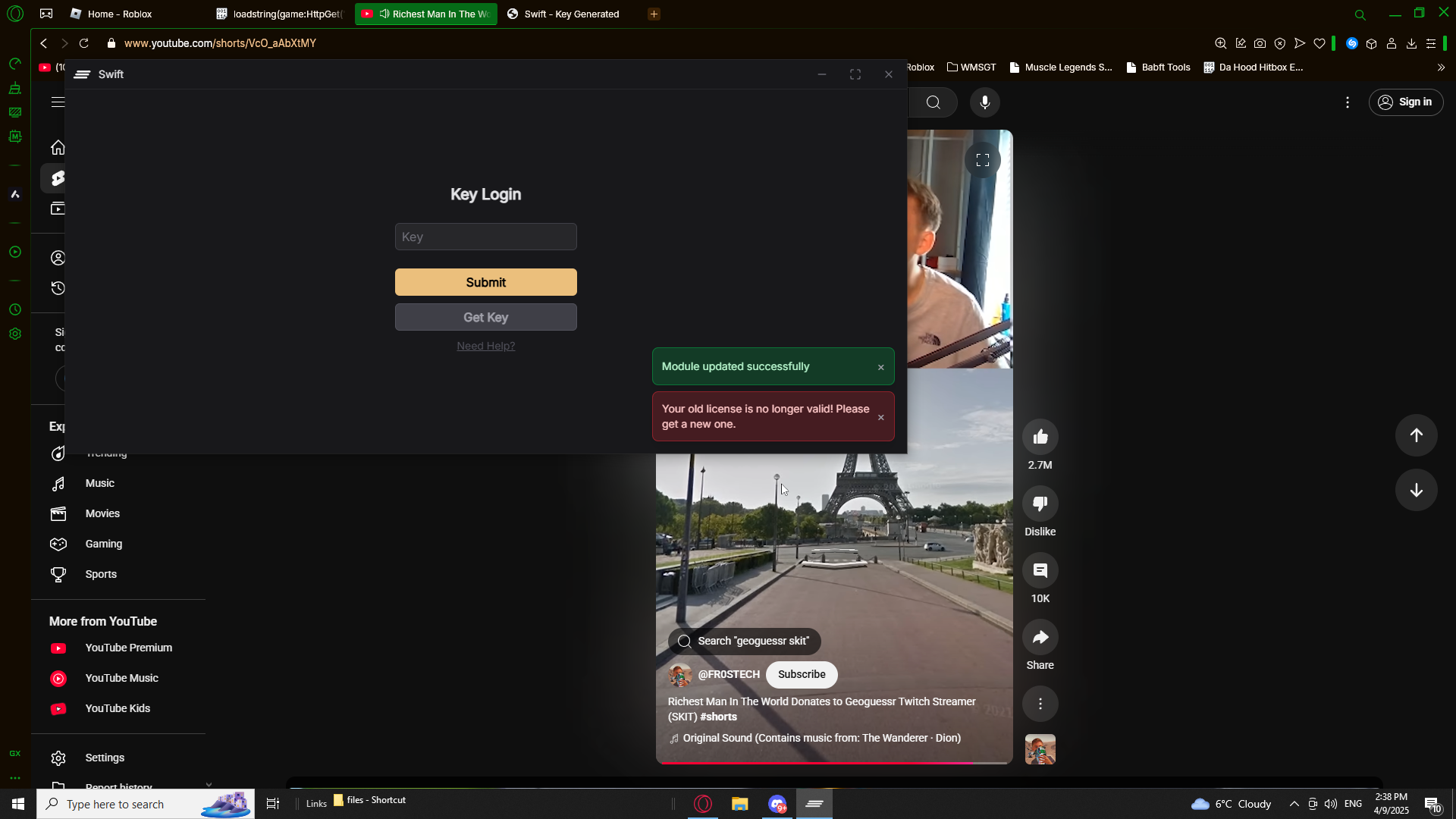Open GX Corner gamepad icon
Viewport: 1456px width, 819px height.
(46, 14)
